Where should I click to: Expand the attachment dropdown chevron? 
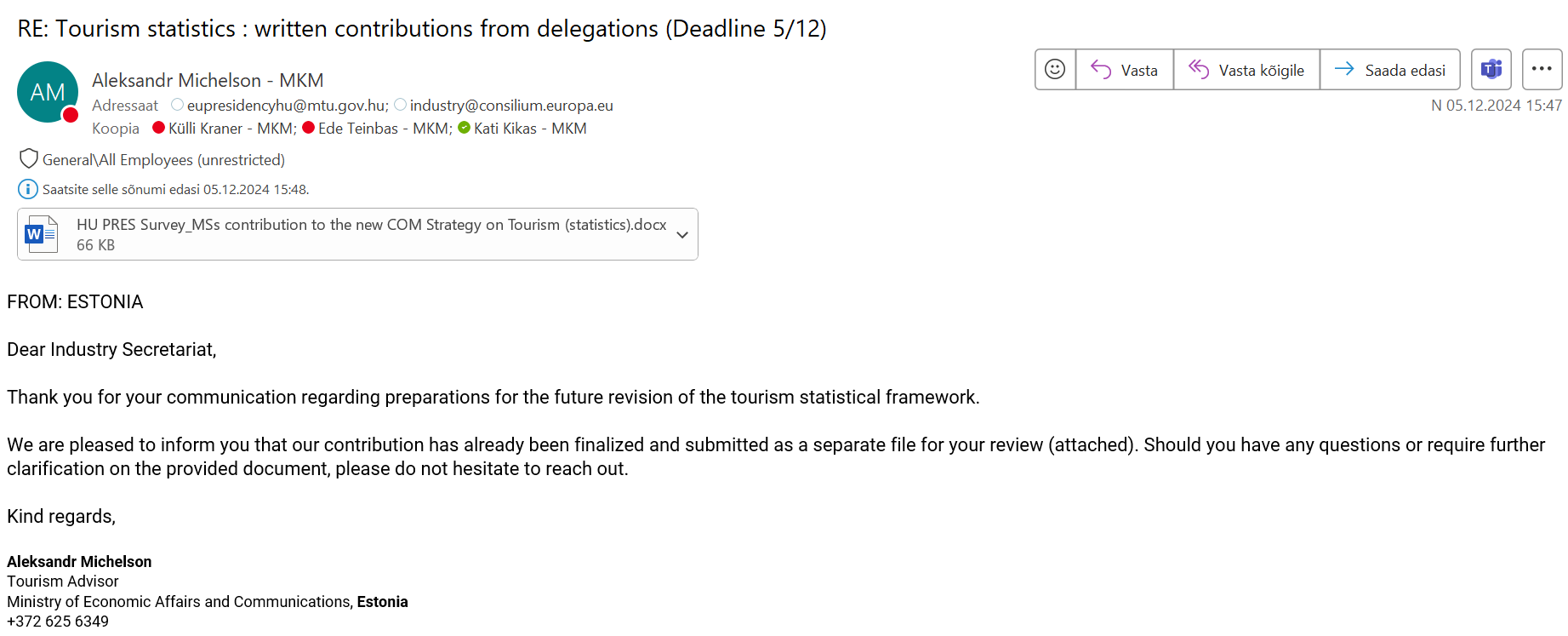pos(682,235)
